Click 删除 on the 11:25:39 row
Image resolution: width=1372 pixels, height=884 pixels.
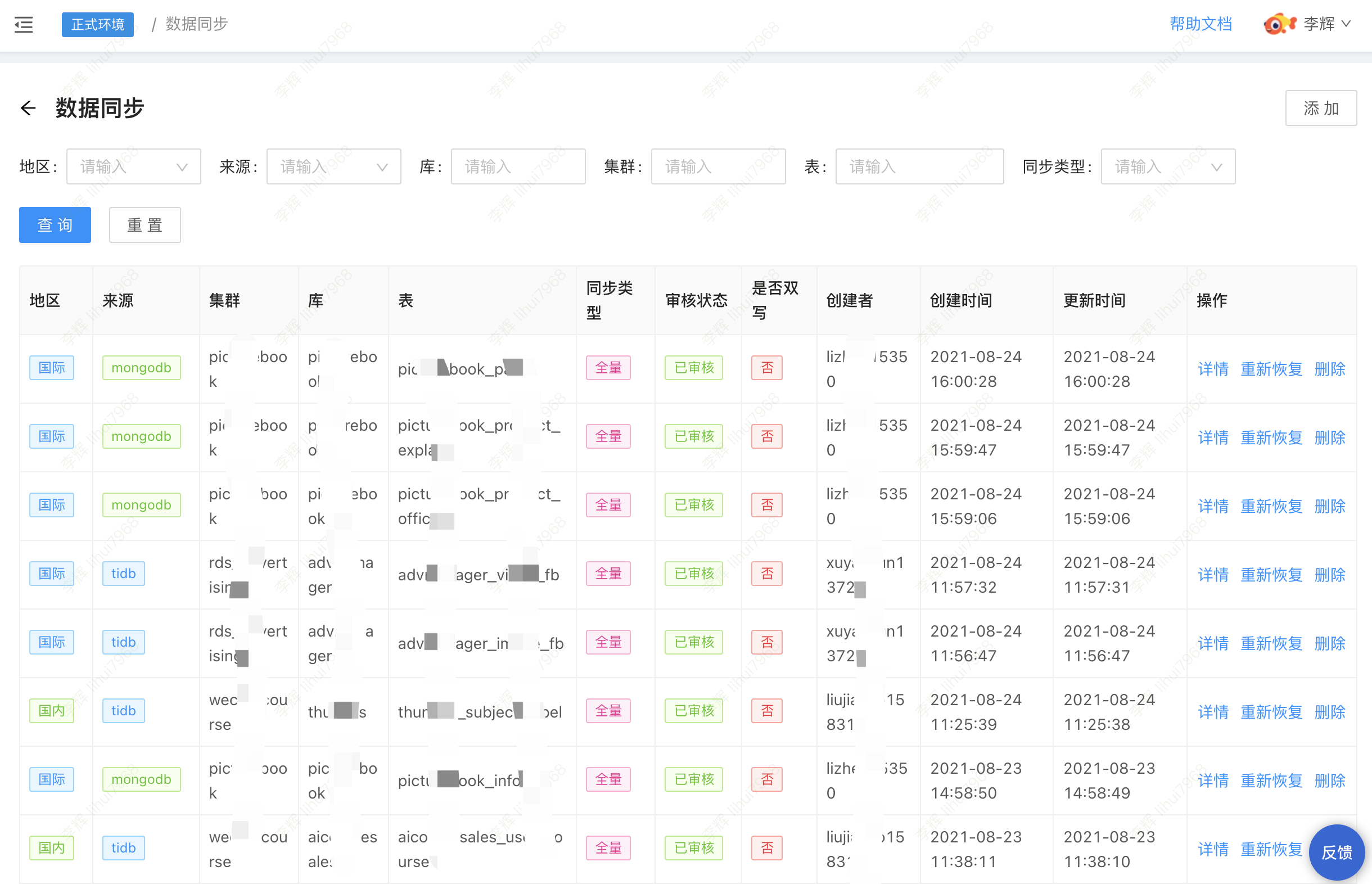click(1329, 712)
